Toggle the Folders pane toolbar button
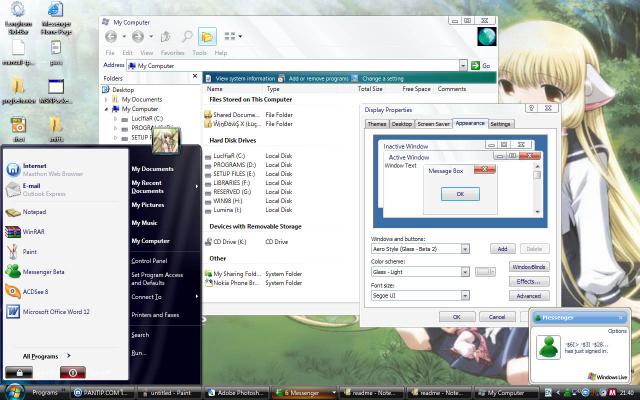This screenshot has height=400, width=640. [x=207, y=37]
